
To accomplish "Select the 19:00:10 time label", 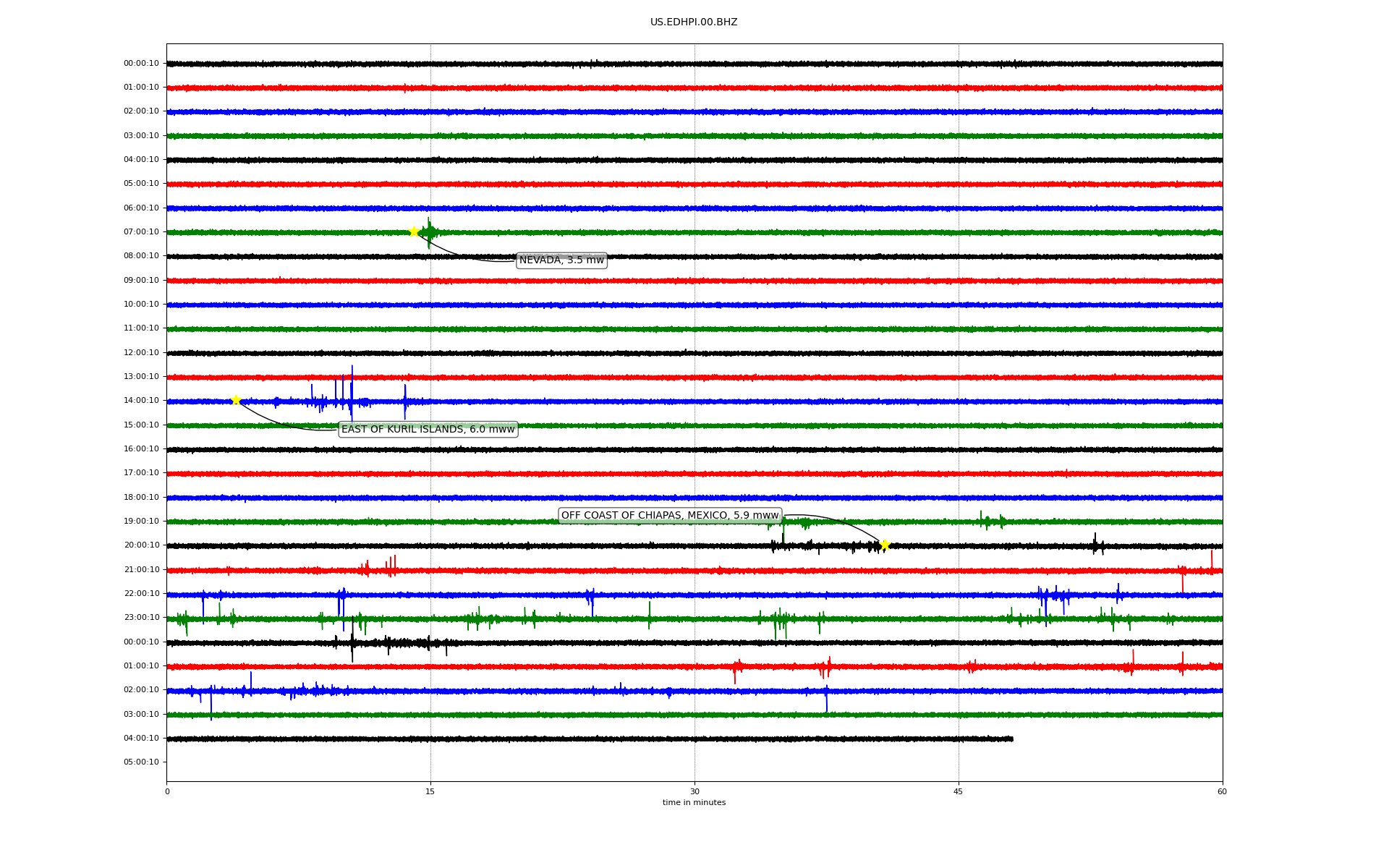I will 141,522.
